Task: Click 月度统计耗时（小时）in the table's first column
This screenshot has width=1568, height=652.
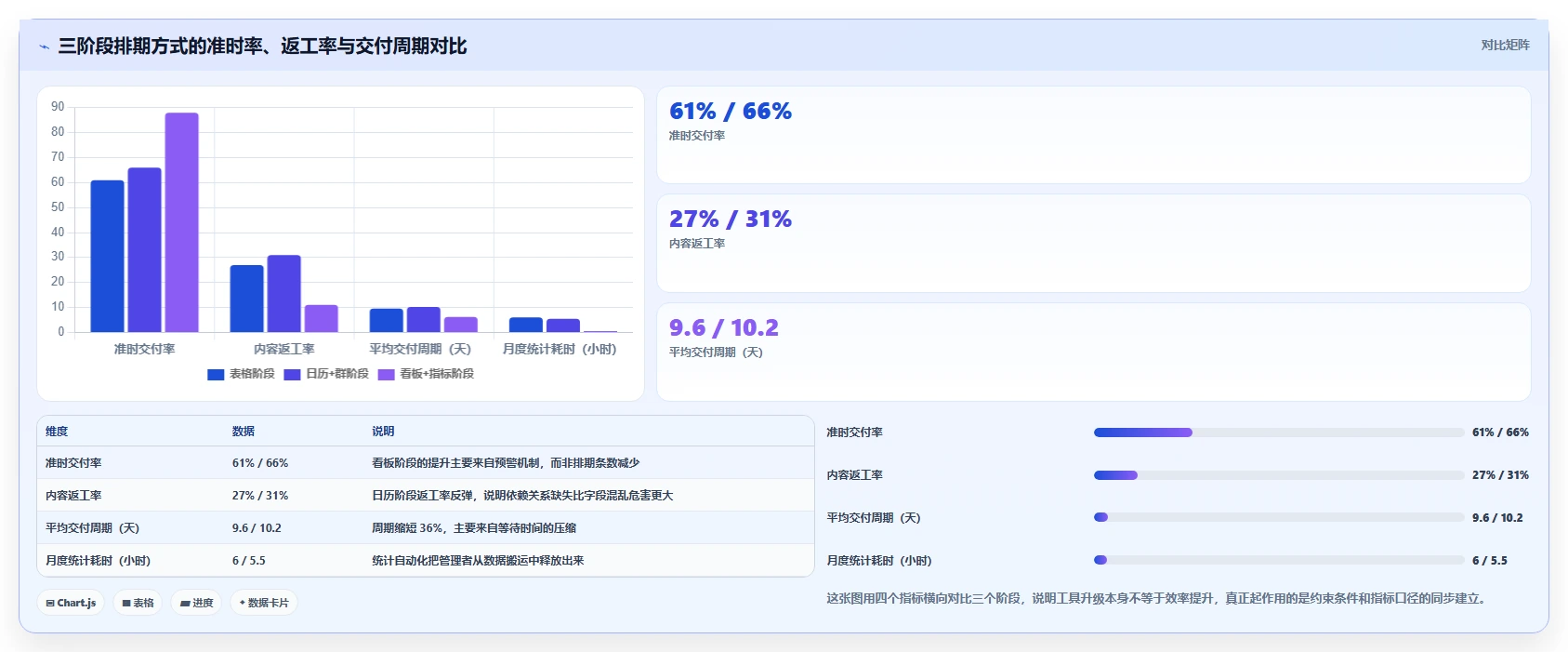Action: 98,561
